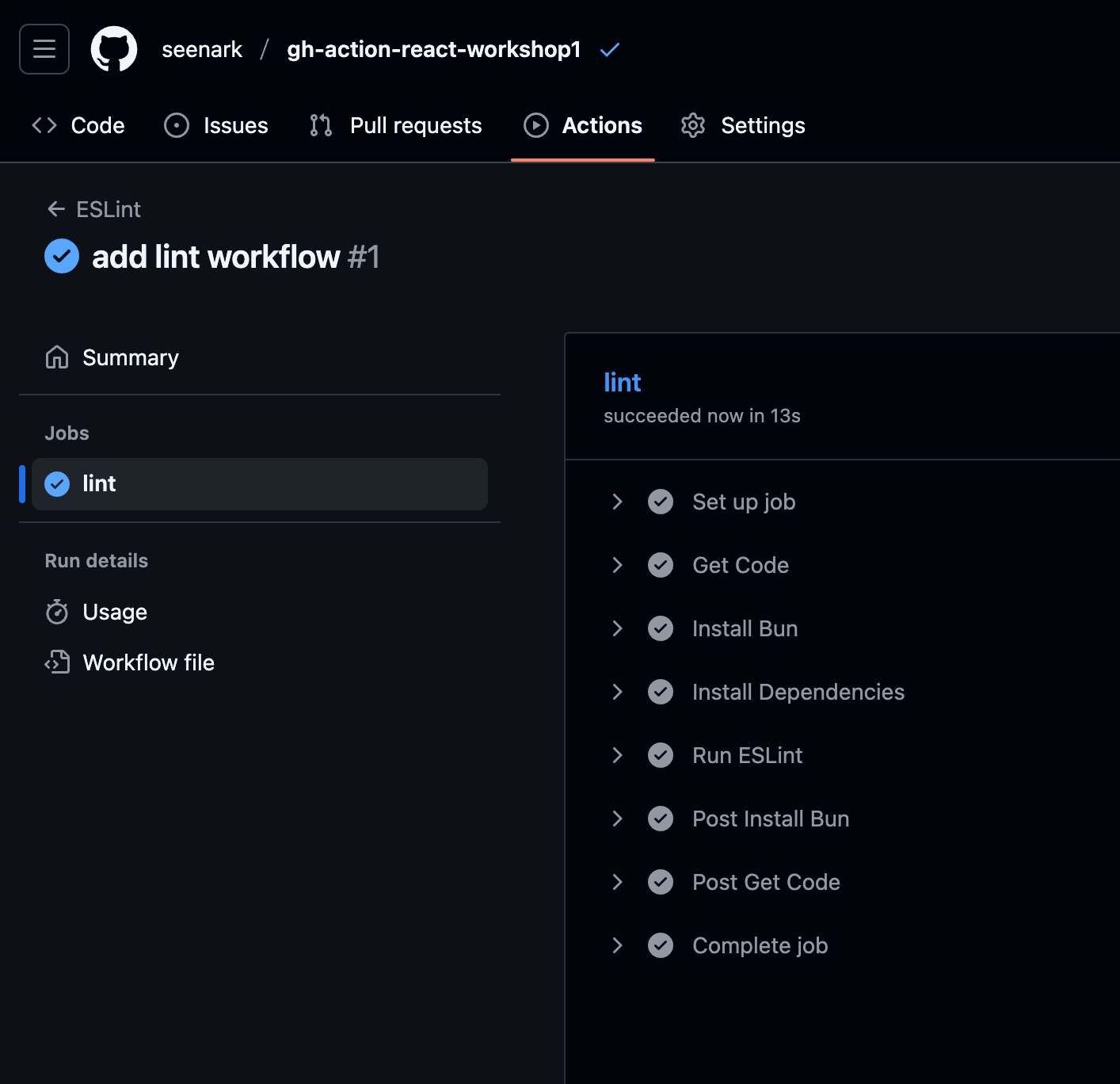This screenshot has height=1084, width=1120.
Task: Click the Usage stopwatch icon
Action: click(57, 612)
